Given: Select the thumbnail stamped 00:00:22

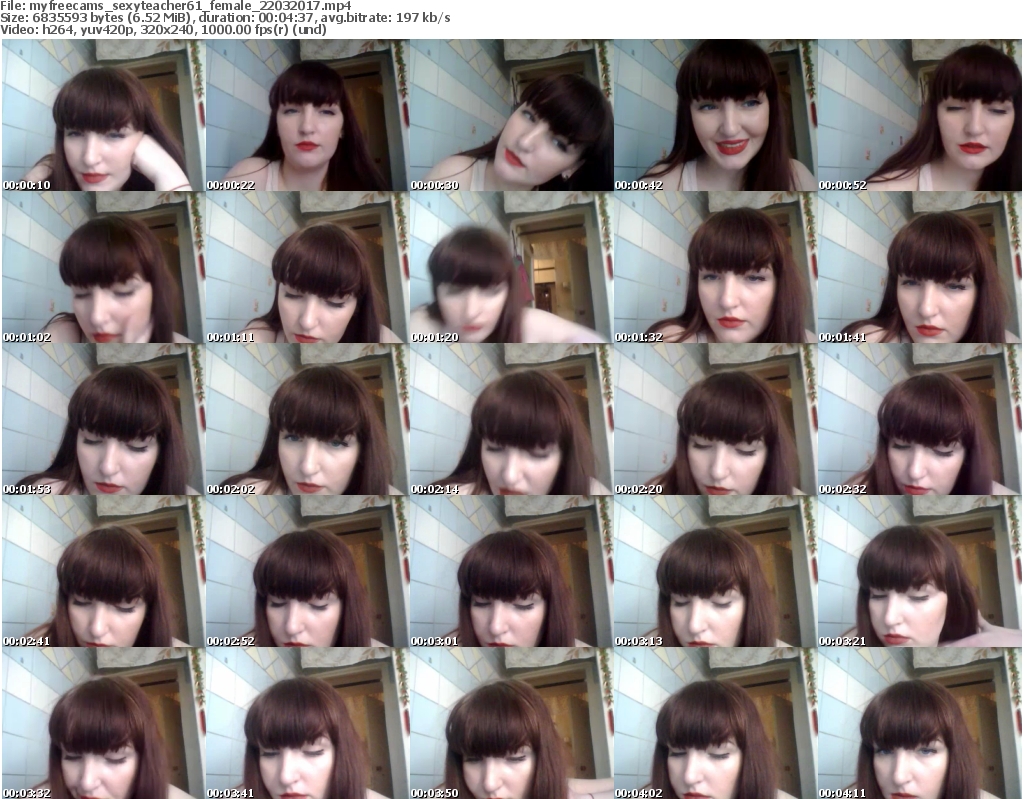Looking at the screenshot, I should tap(308, 115).
